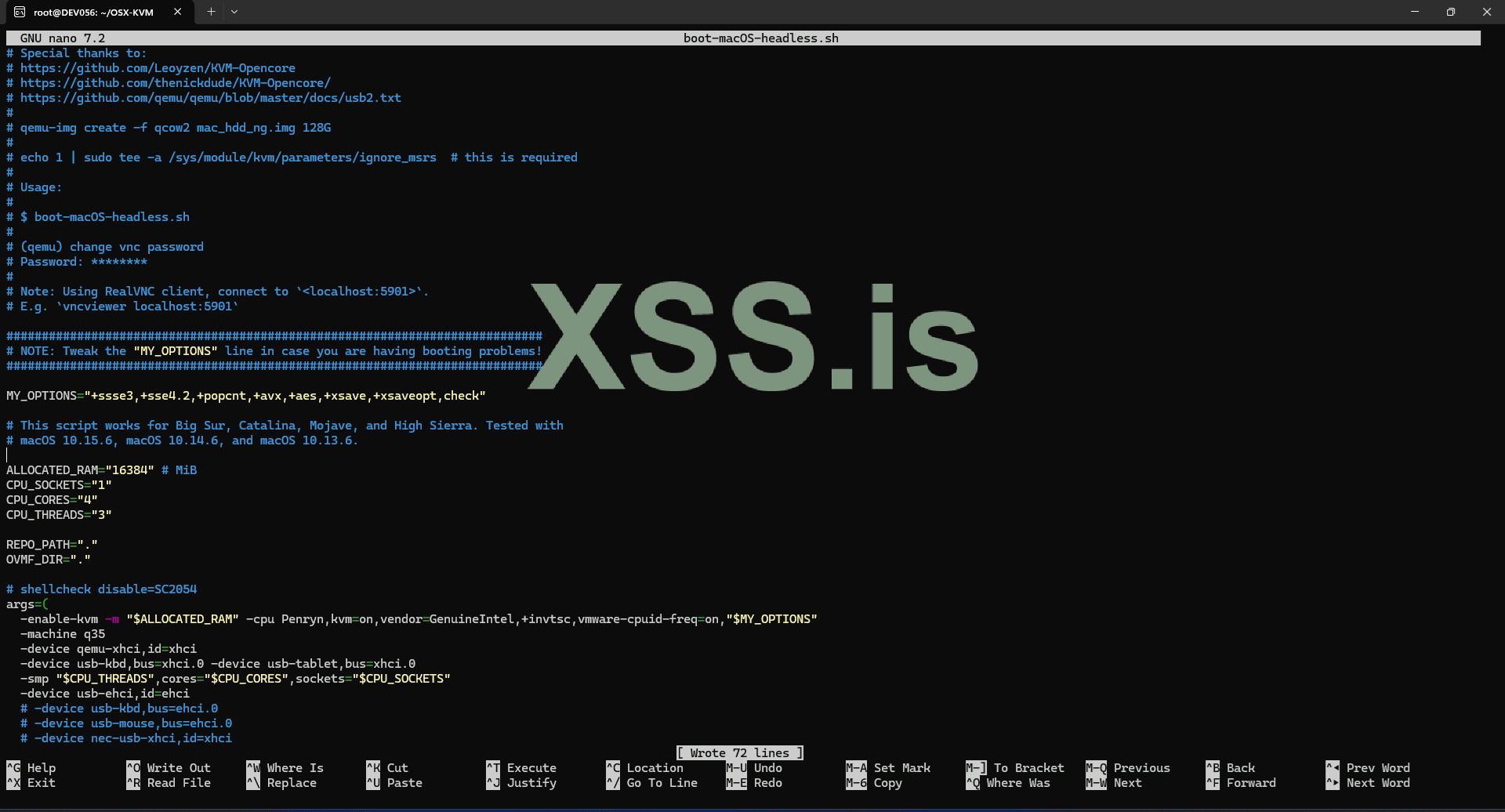Click the ^Q Where Was shortcut
Screen dimensions: 1505x812
click(1008, 783)
